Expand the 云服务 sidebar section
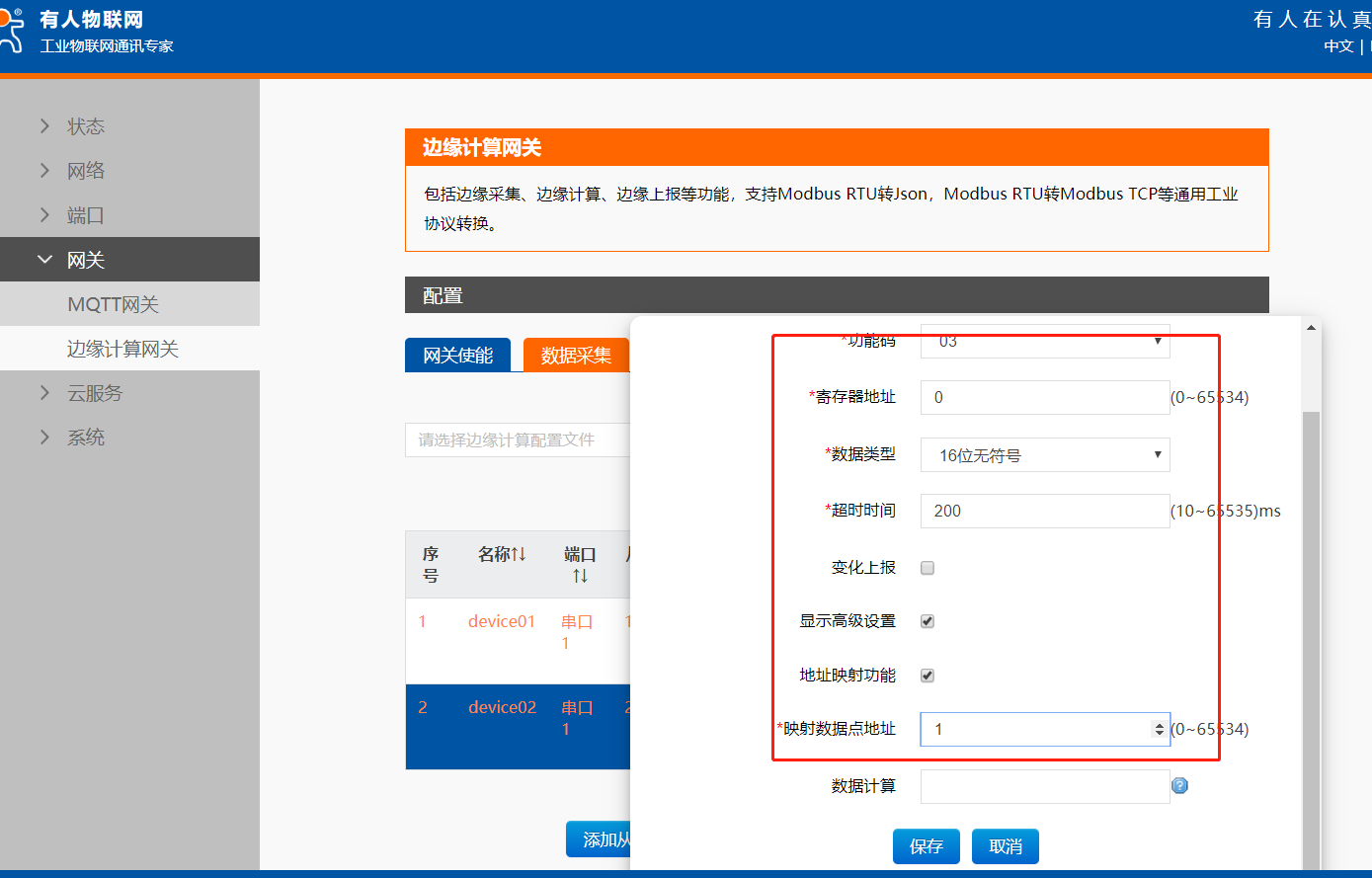 (x=95, y=393)
